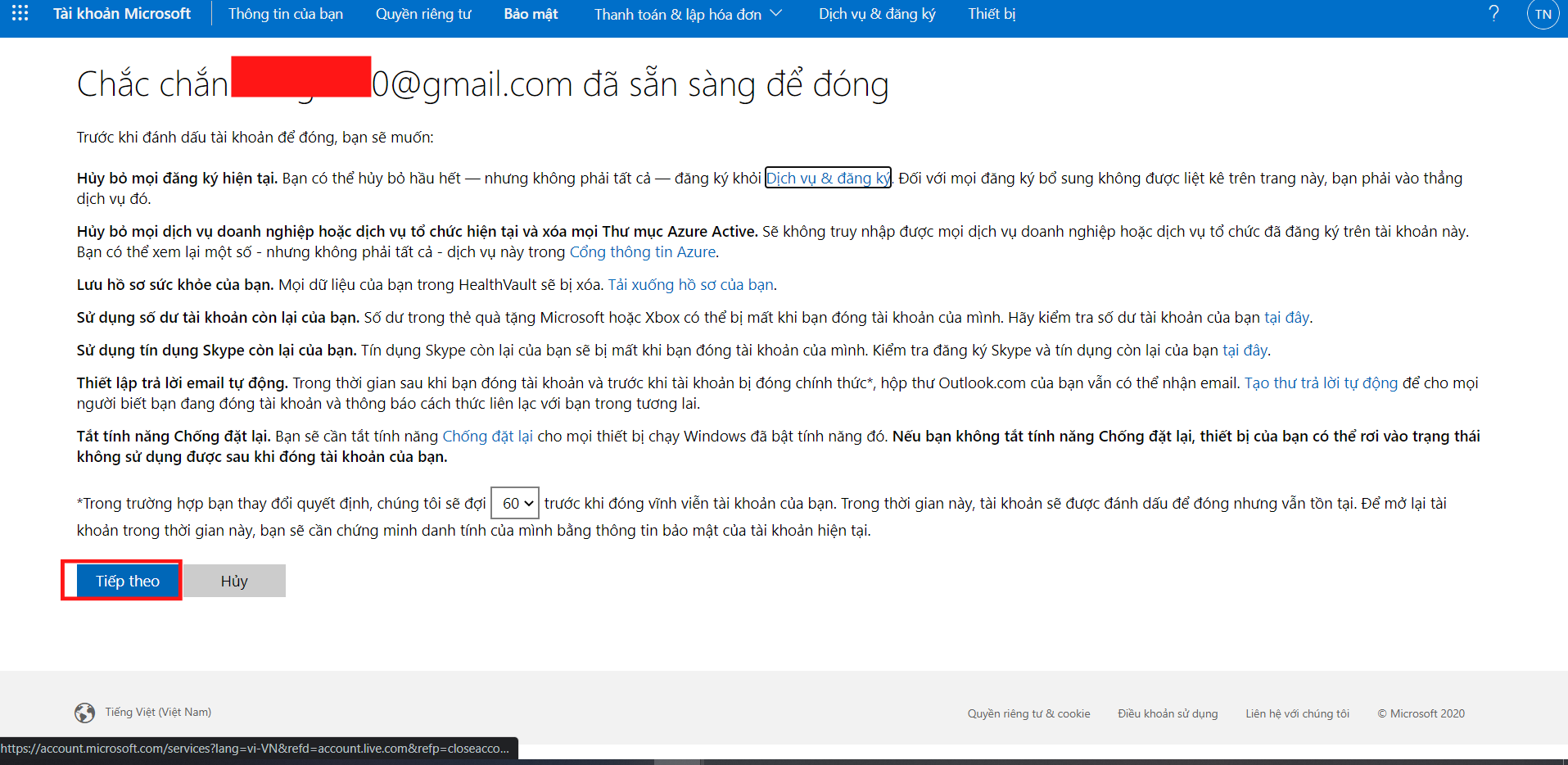
Task: Open the 60-day waiting period dropdown
Action: pos(515,503)
